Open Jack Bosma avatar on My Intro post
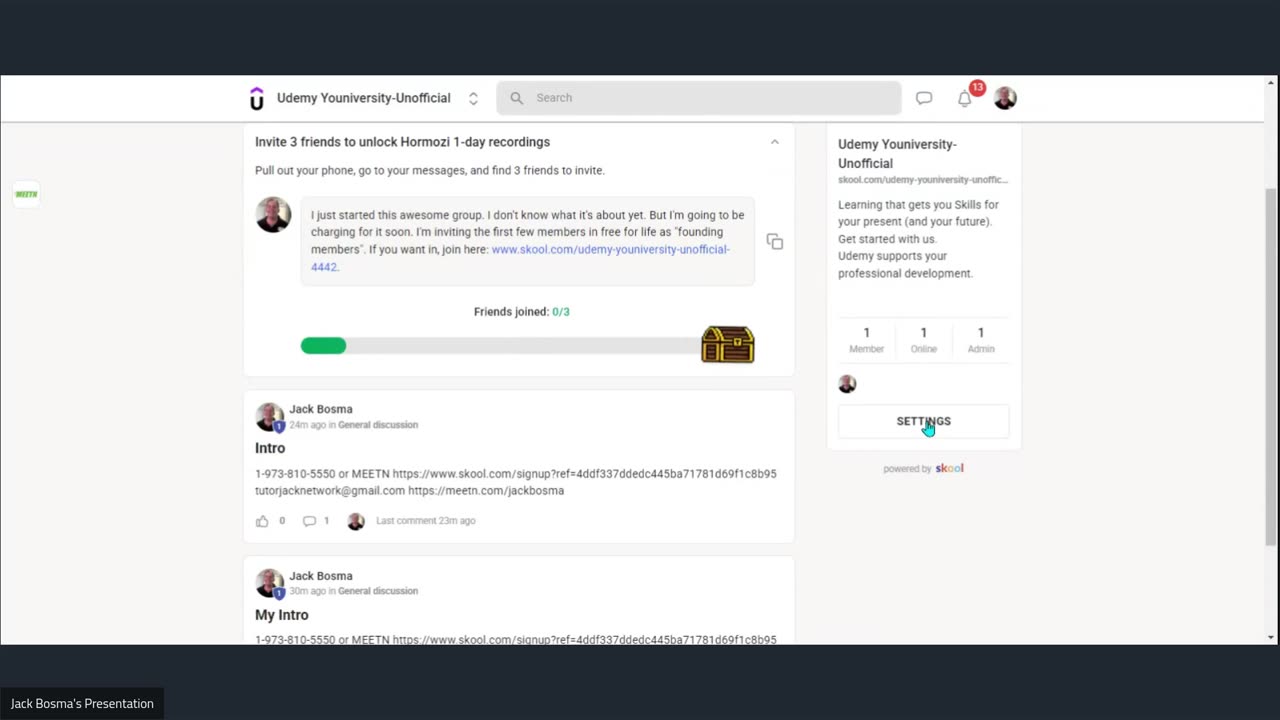The height and width of the screenshot is (720, 1280). [270, 583]
